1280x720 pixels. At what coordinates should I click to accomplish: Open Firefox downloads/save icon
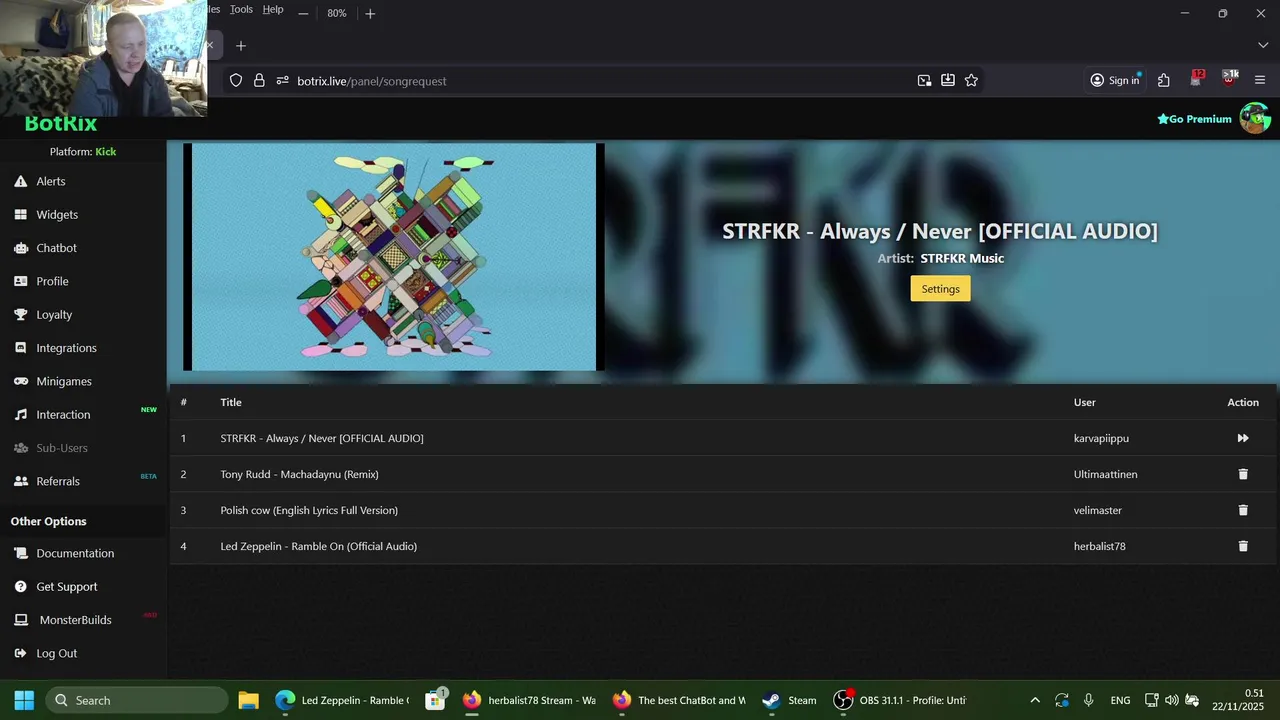point(947,81)
